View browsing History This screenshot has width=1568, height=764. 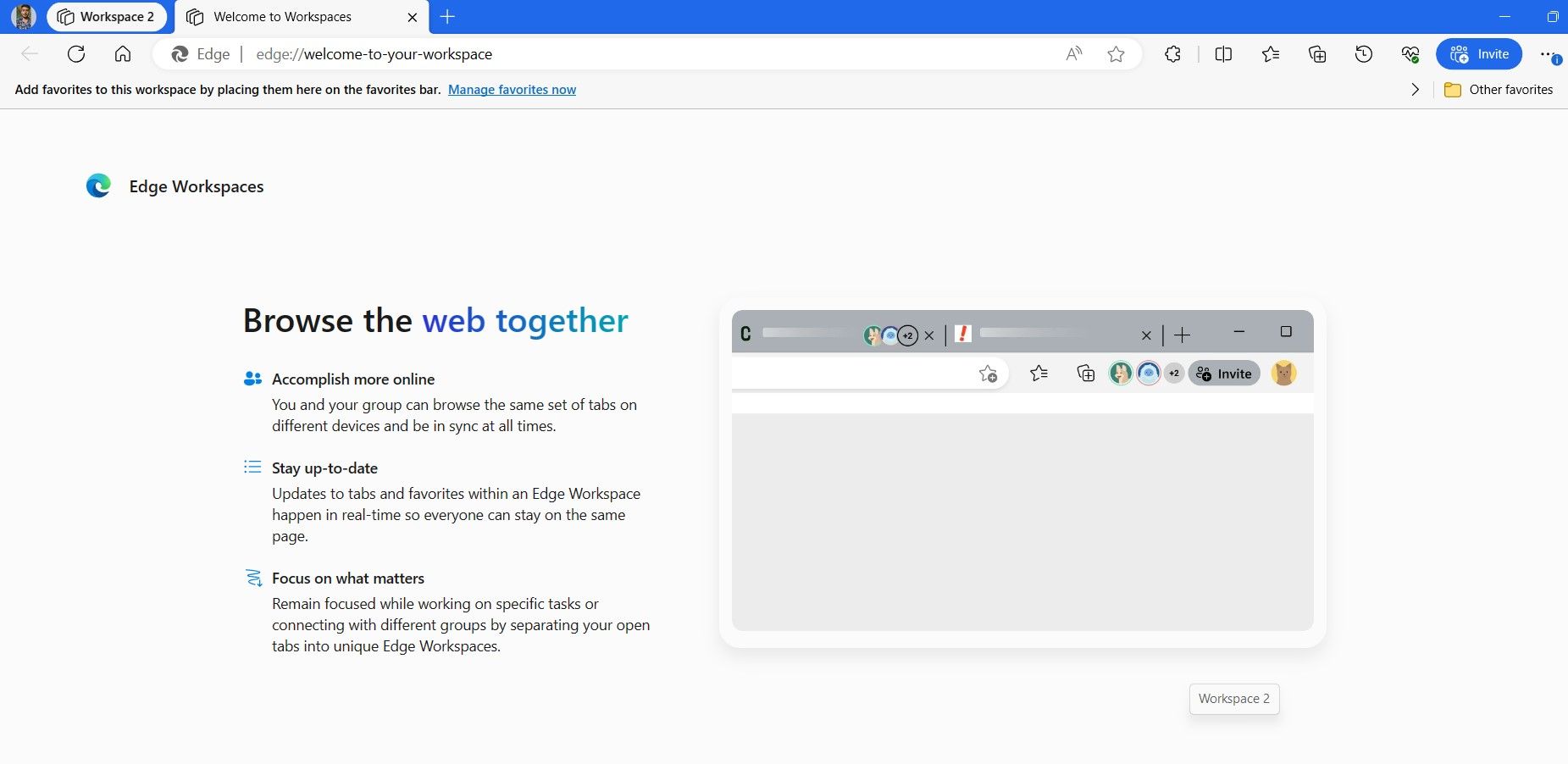click(1362, 53)
